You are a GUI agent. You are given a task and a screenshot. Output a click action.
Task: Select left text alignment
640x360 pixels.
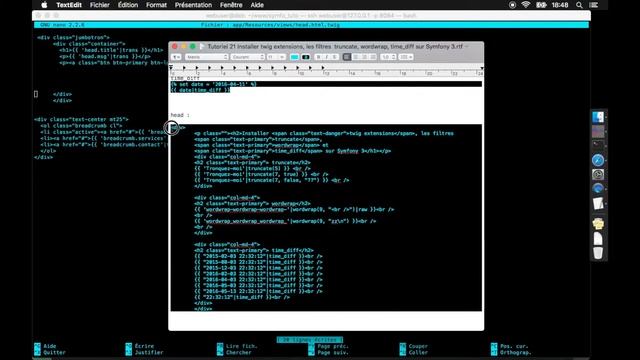pos(347,57)
